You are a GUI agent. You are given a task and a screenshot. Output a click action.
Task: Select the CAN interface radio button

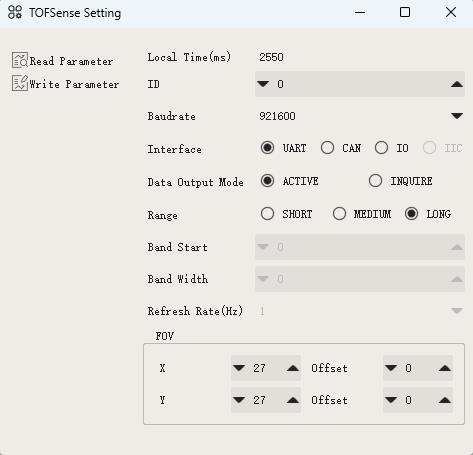[327, 148]
